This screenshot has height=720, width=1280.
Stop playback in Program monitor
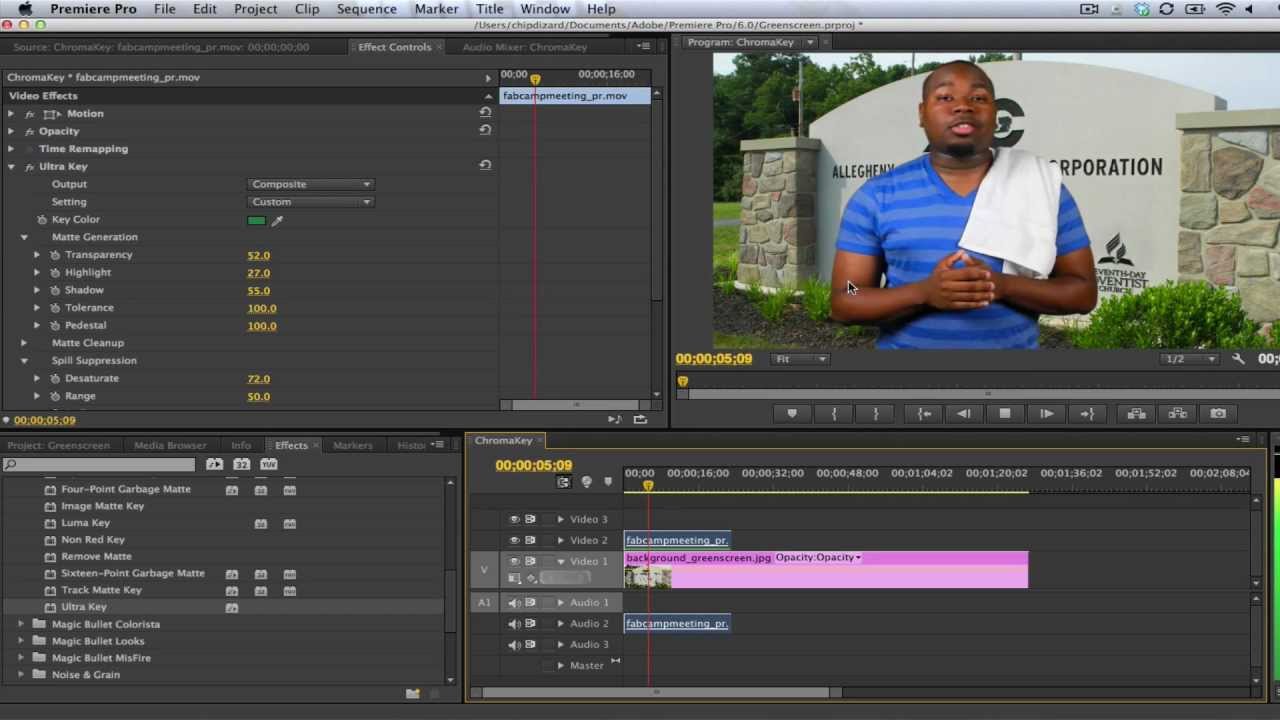point(1005,414)
